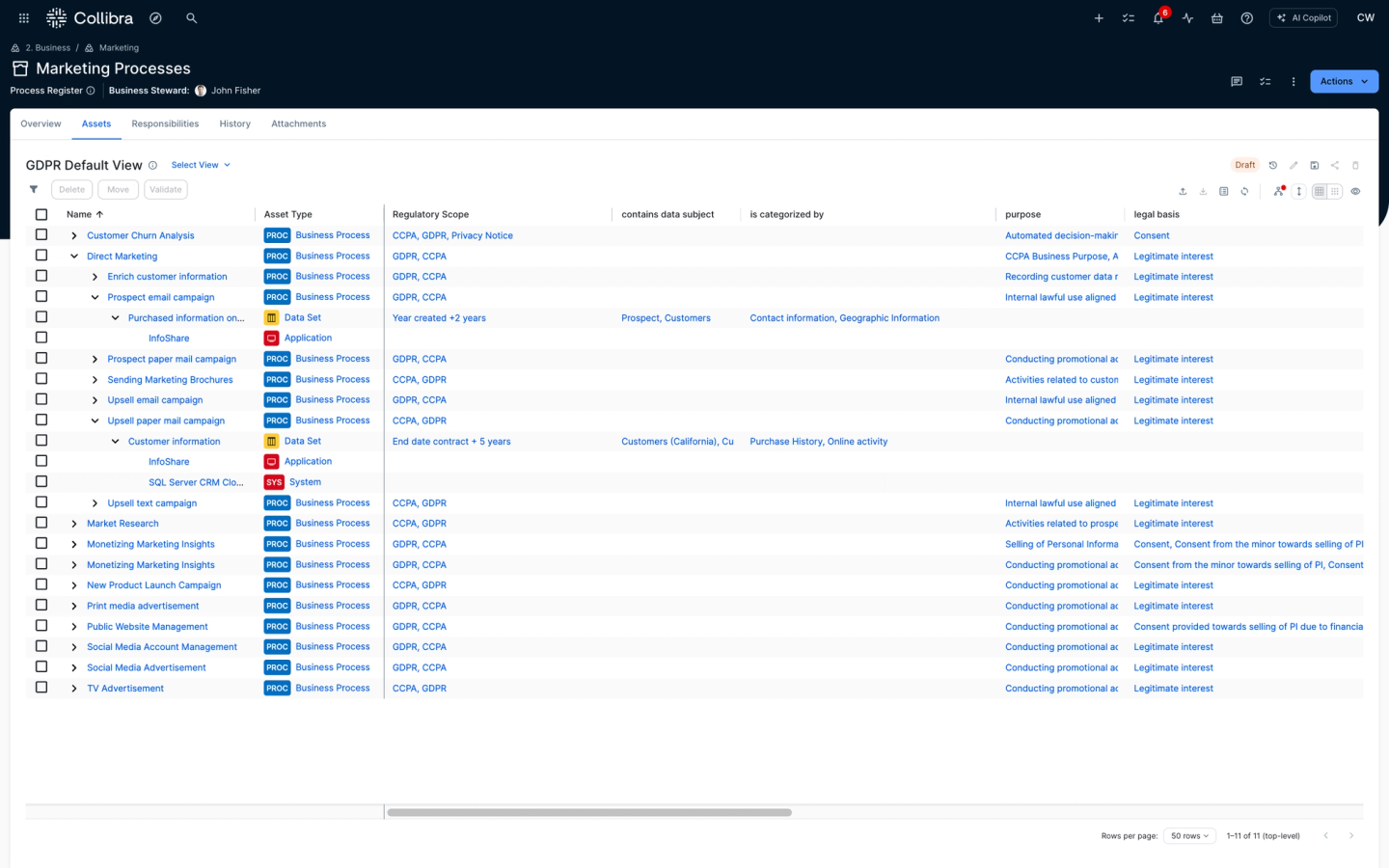This screenshot has height=868, width=1389.
Task: Switch to the Responsibilities tab
Action: [165, 124]
